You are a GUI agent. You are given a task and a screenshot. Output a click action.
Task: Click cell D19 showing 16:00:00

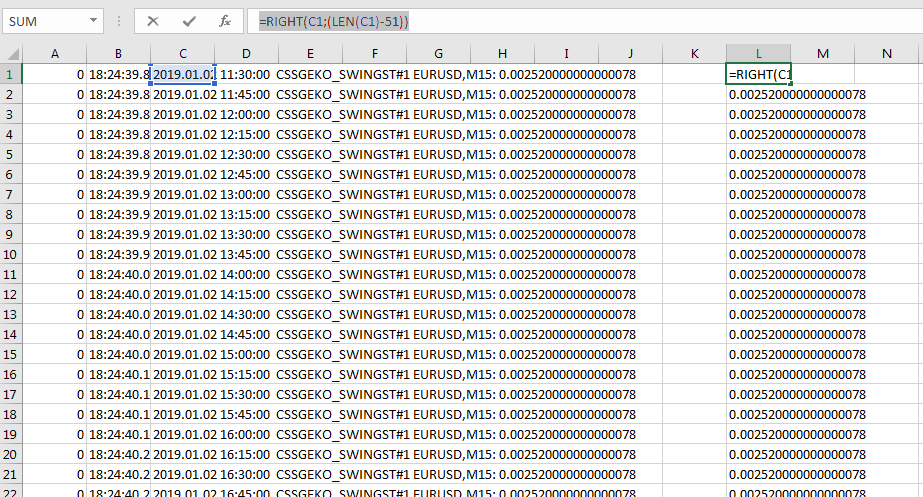tap(246, 435)
